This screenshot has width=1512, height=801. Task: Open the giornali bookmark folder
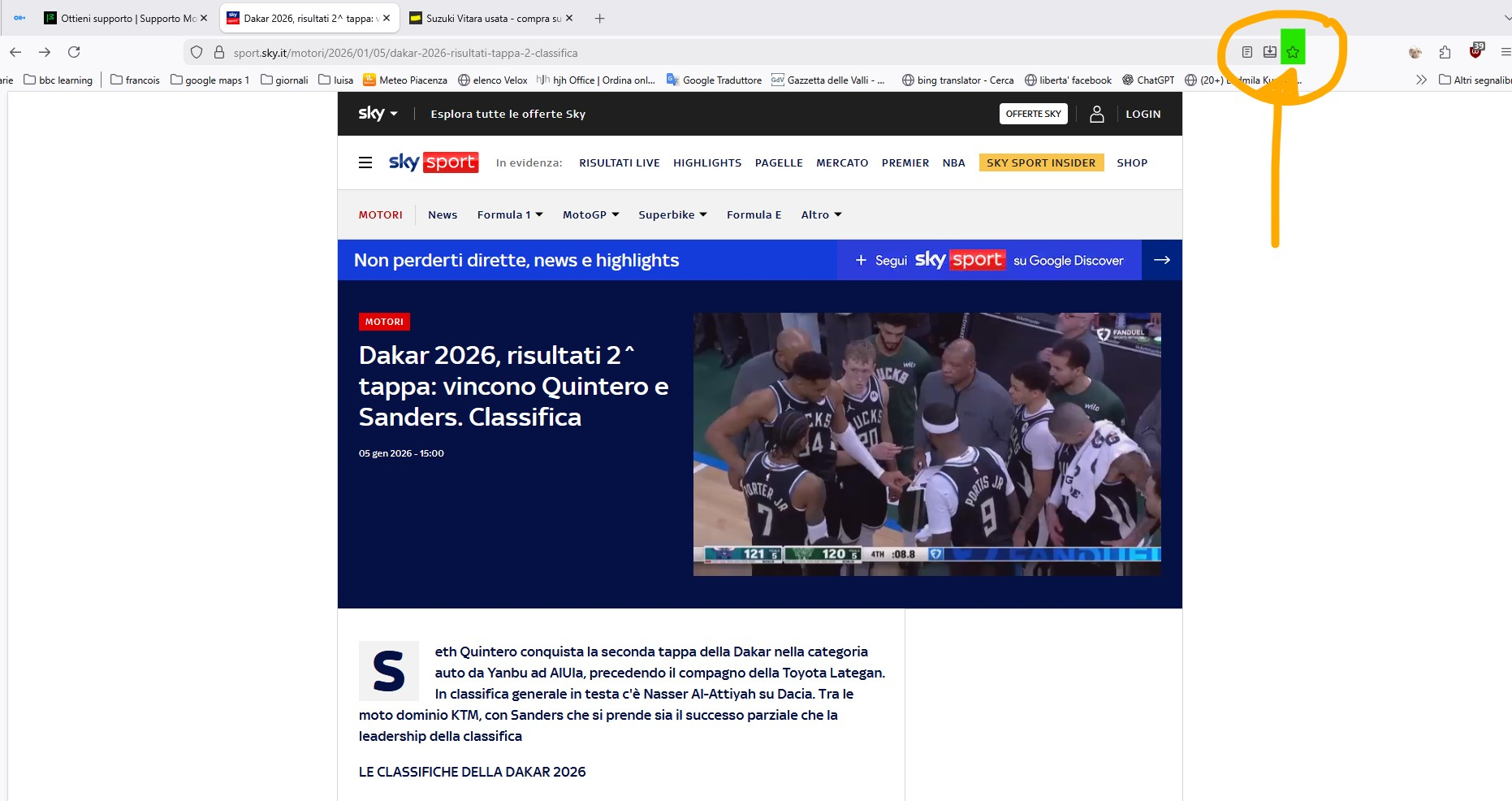tap(285, 80)
